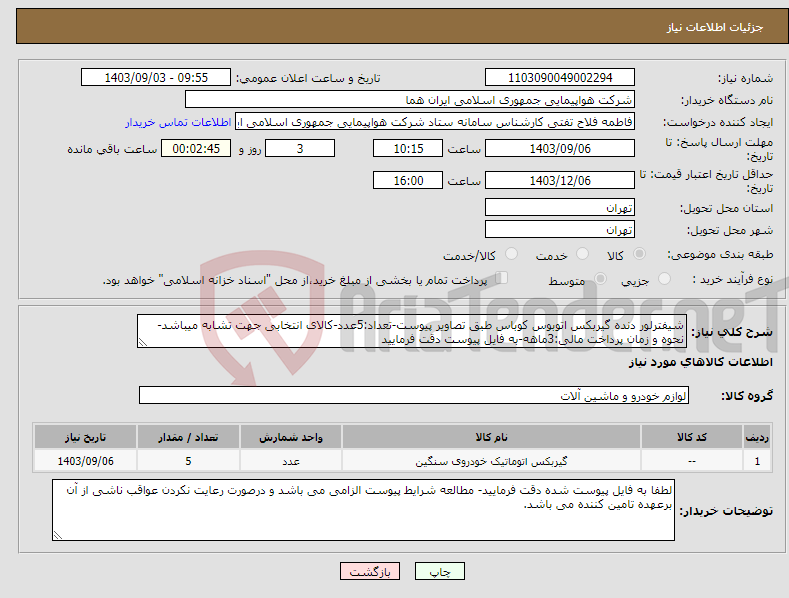Click the announcement date field 1403/09/03 - 09:55
The width and height of the screenshot is (789, 598).
point(155,78)
